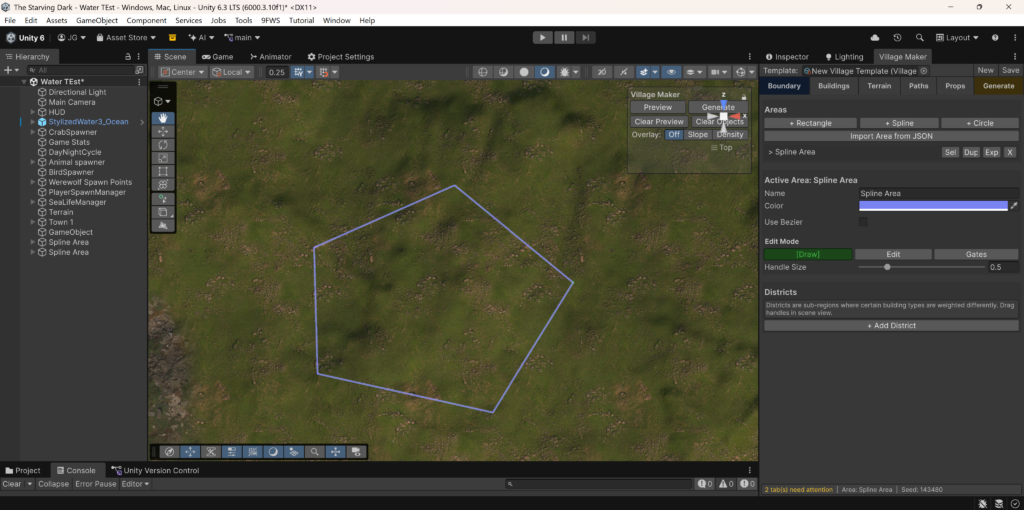Switch to the Buildings tab
1024x510 pixels.
click(x=833, y=86)
